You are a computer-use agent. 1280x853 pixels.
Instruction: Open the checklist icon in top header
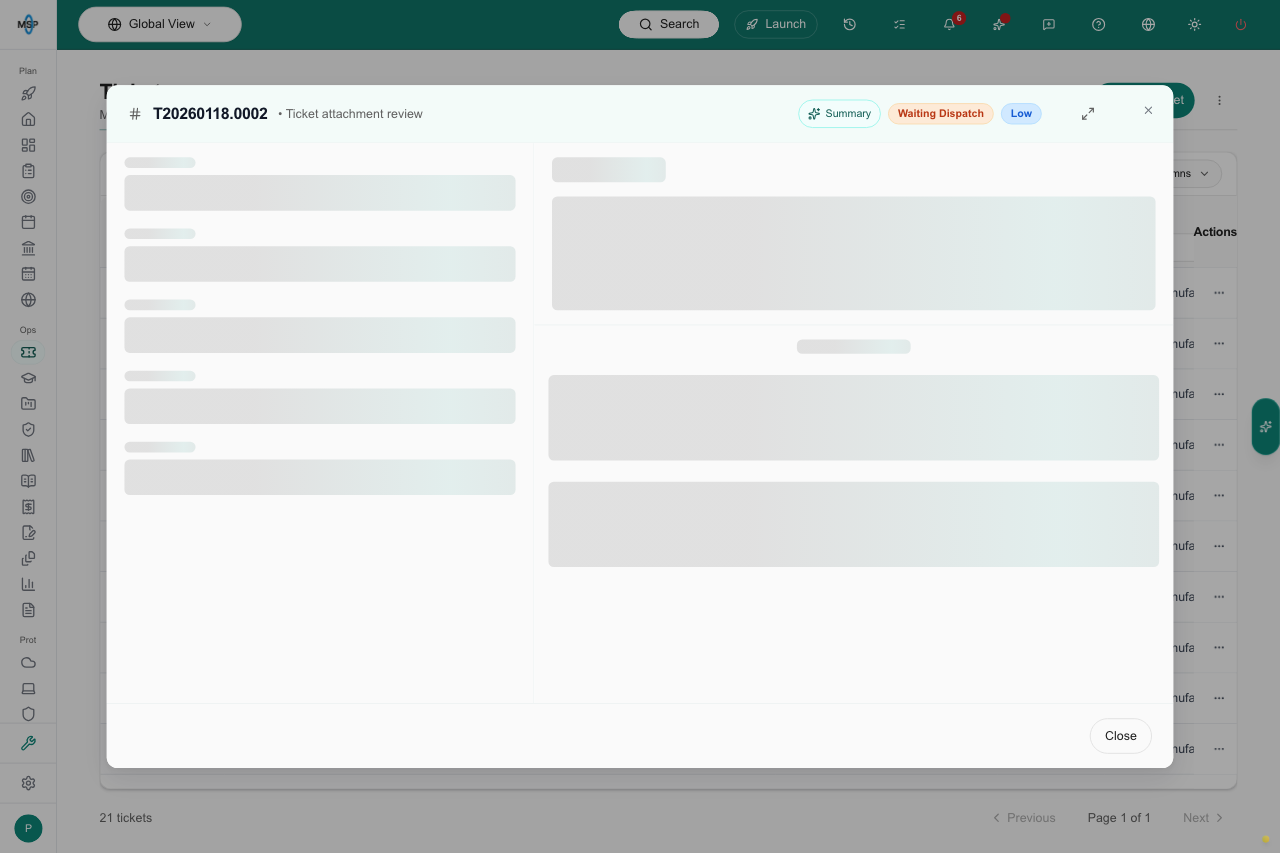coord(899,24)
